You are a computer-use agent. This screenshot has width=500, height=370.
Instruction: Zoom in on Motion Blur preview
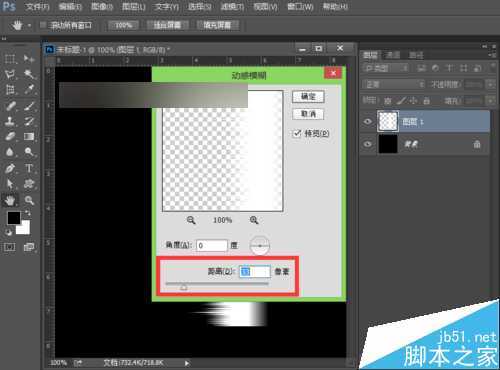254,220
